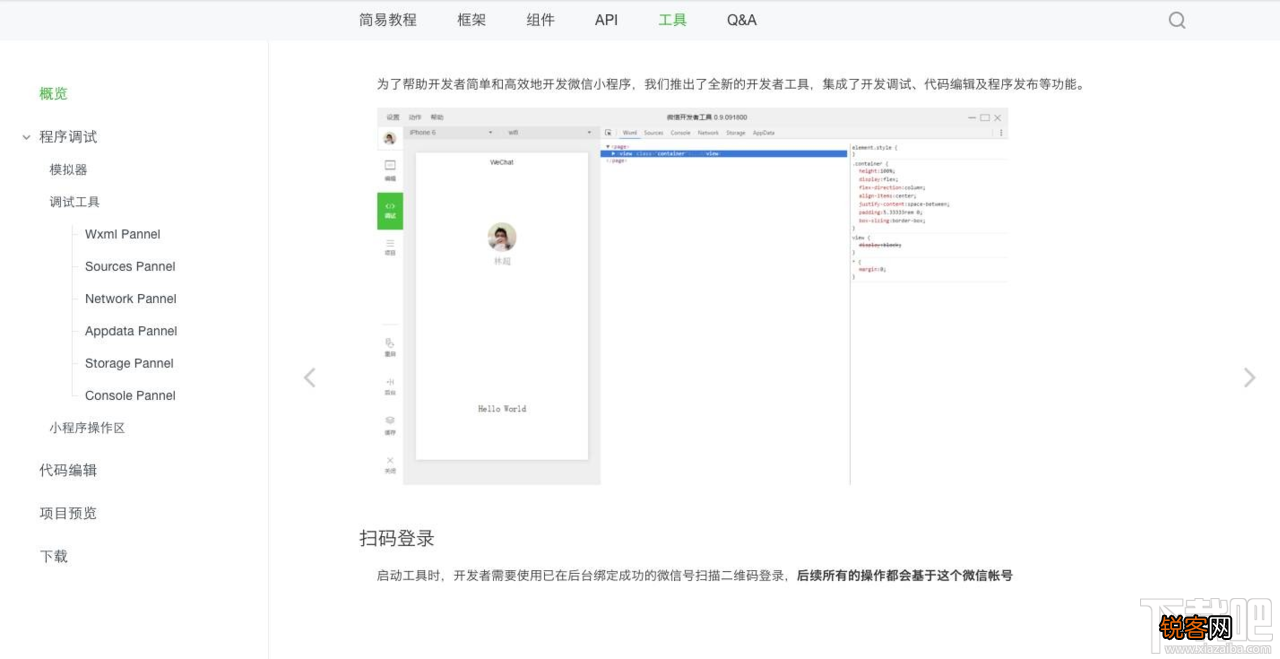Image resolution: width=1280 pixels, height=659 pixels.
Task: Open the 下载 sidebar link
Action: point(54,556)
